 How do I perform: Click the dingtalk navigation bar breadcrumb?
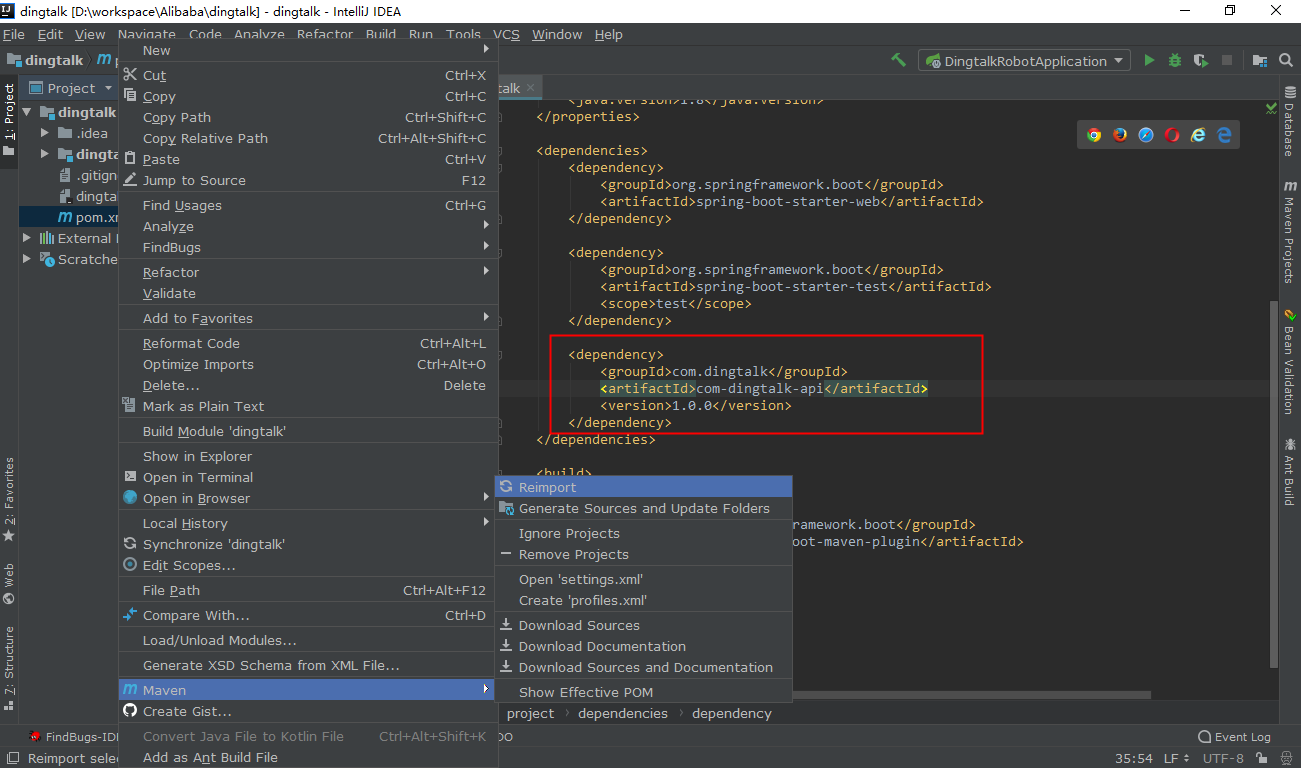click(46, 60)
